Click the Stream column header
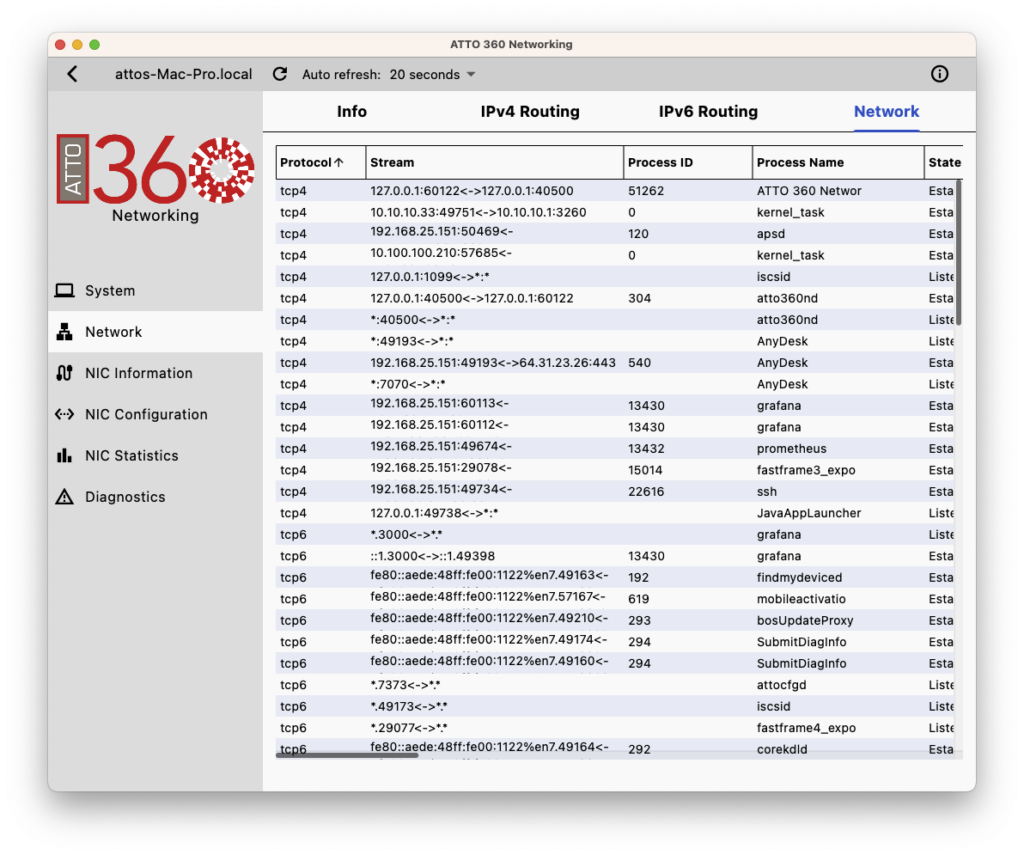The image size is (1024, 855). click(392, 162)
